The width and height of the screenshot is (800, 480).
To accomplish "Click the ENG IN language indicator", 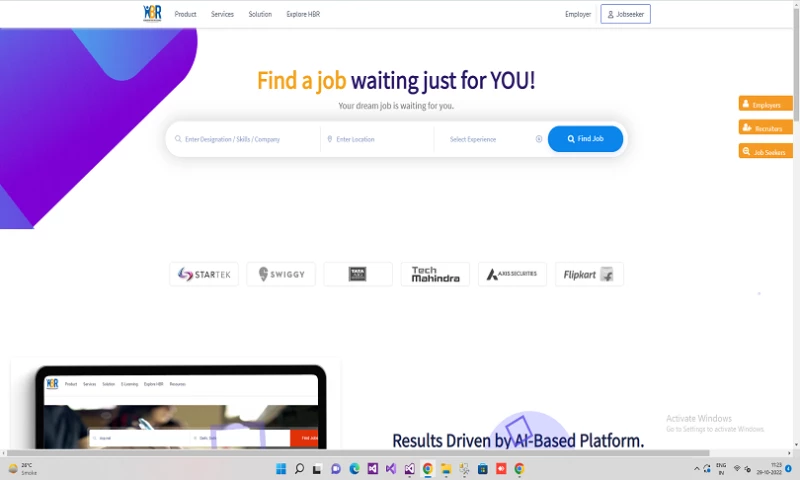I will coord(721,469).
